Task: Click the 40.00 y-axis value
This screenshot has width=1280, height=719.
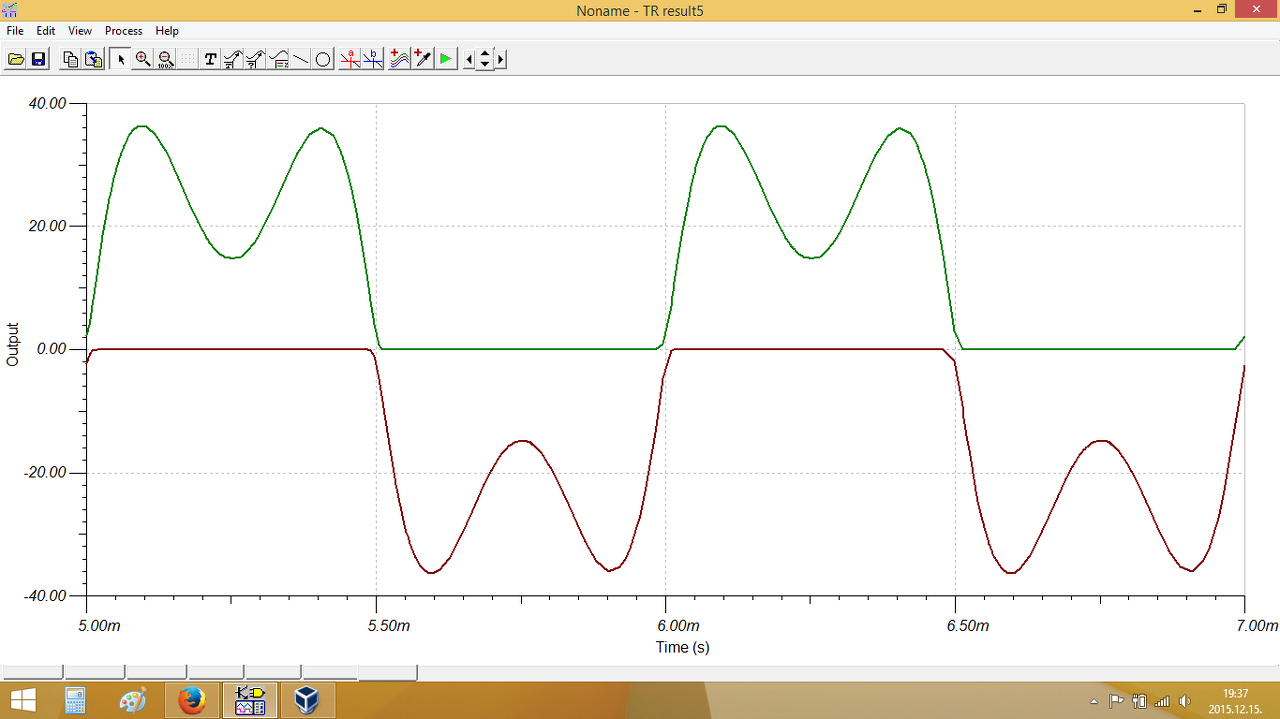Action: click(x=49, y=103)
